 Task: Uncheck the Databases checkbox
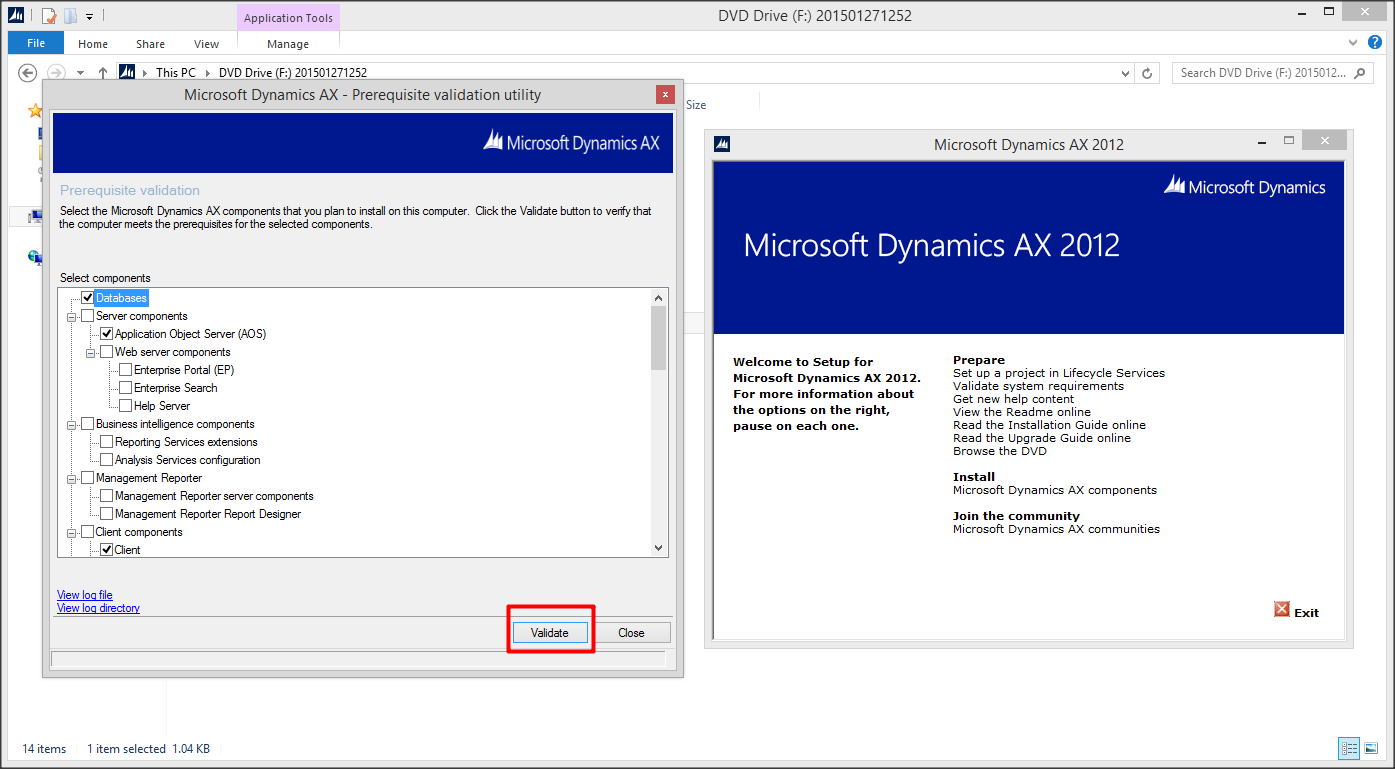pyautogui.click(x=87, y=298)
